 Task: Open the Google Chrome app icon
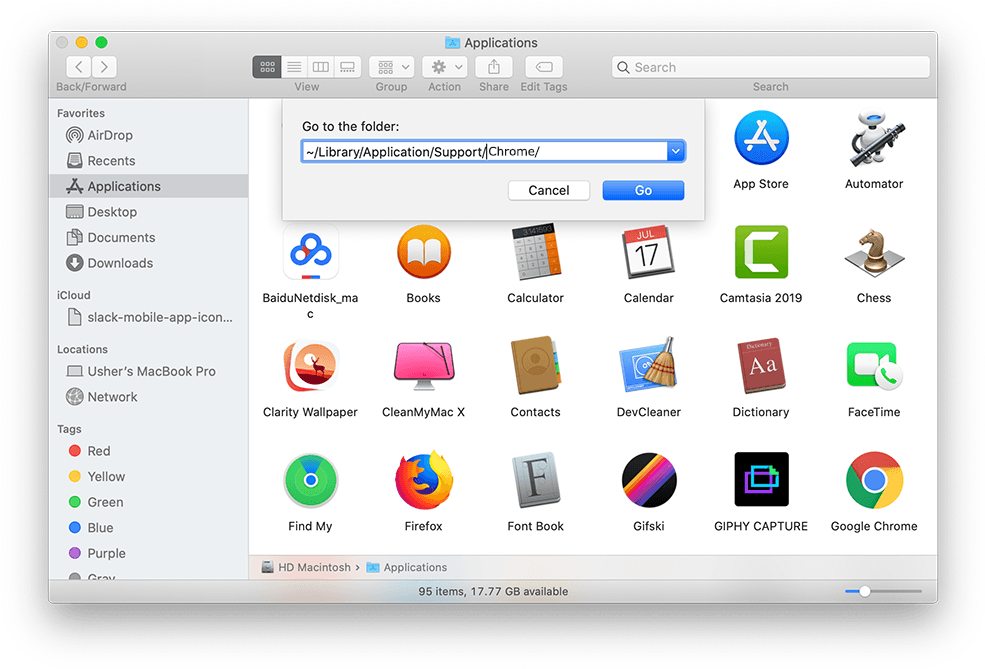tap(873, 481)
